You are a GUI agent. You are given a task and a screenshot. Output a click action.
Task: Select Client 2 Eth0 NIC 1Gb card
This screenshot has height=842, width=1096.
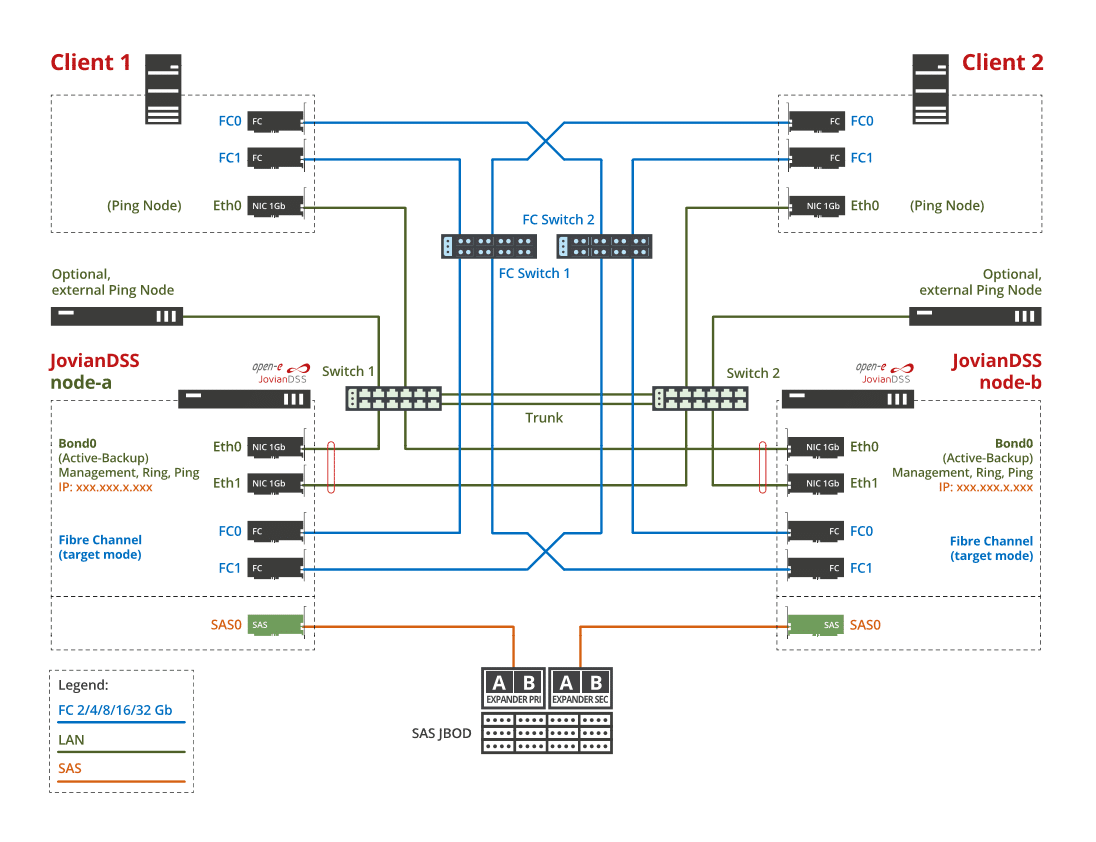tap(816, 206)
